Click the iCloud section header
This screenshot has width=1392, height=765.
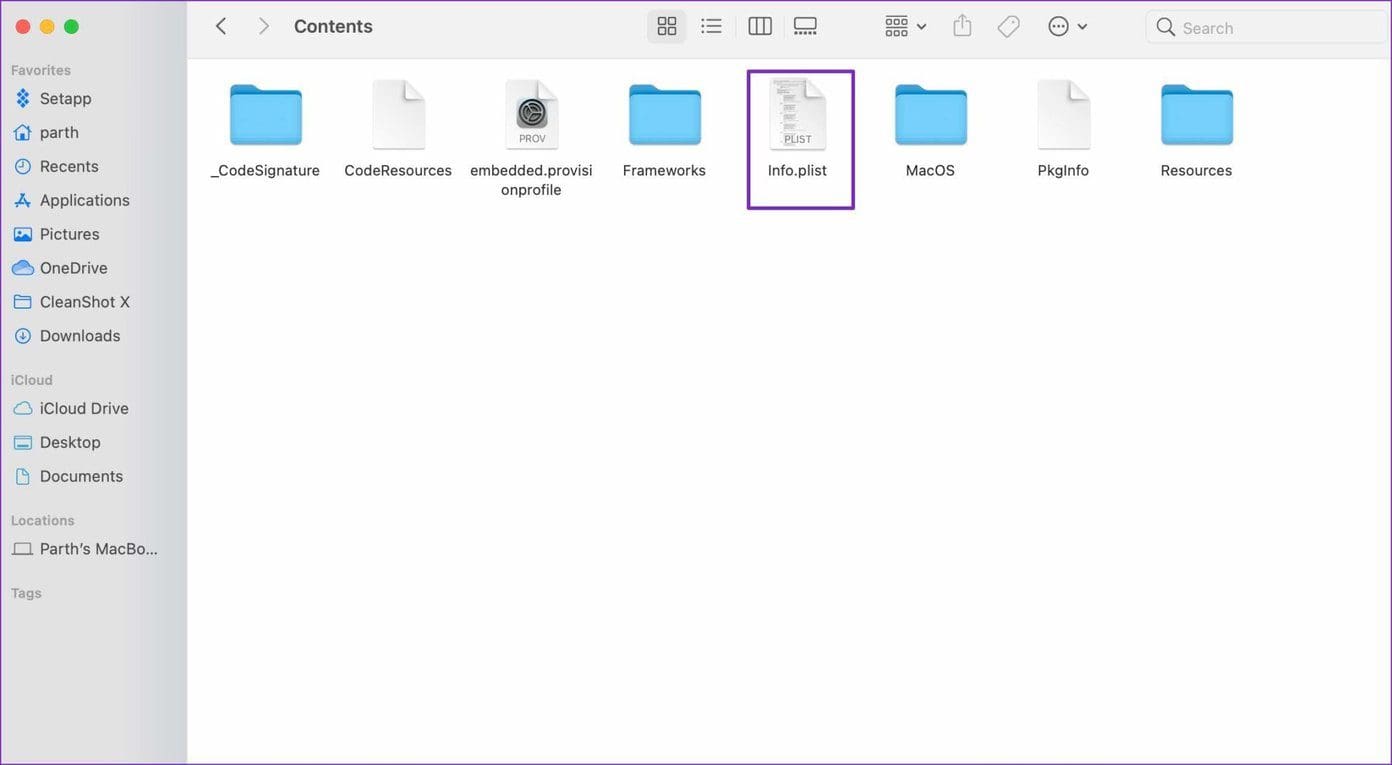coord(32,380)
